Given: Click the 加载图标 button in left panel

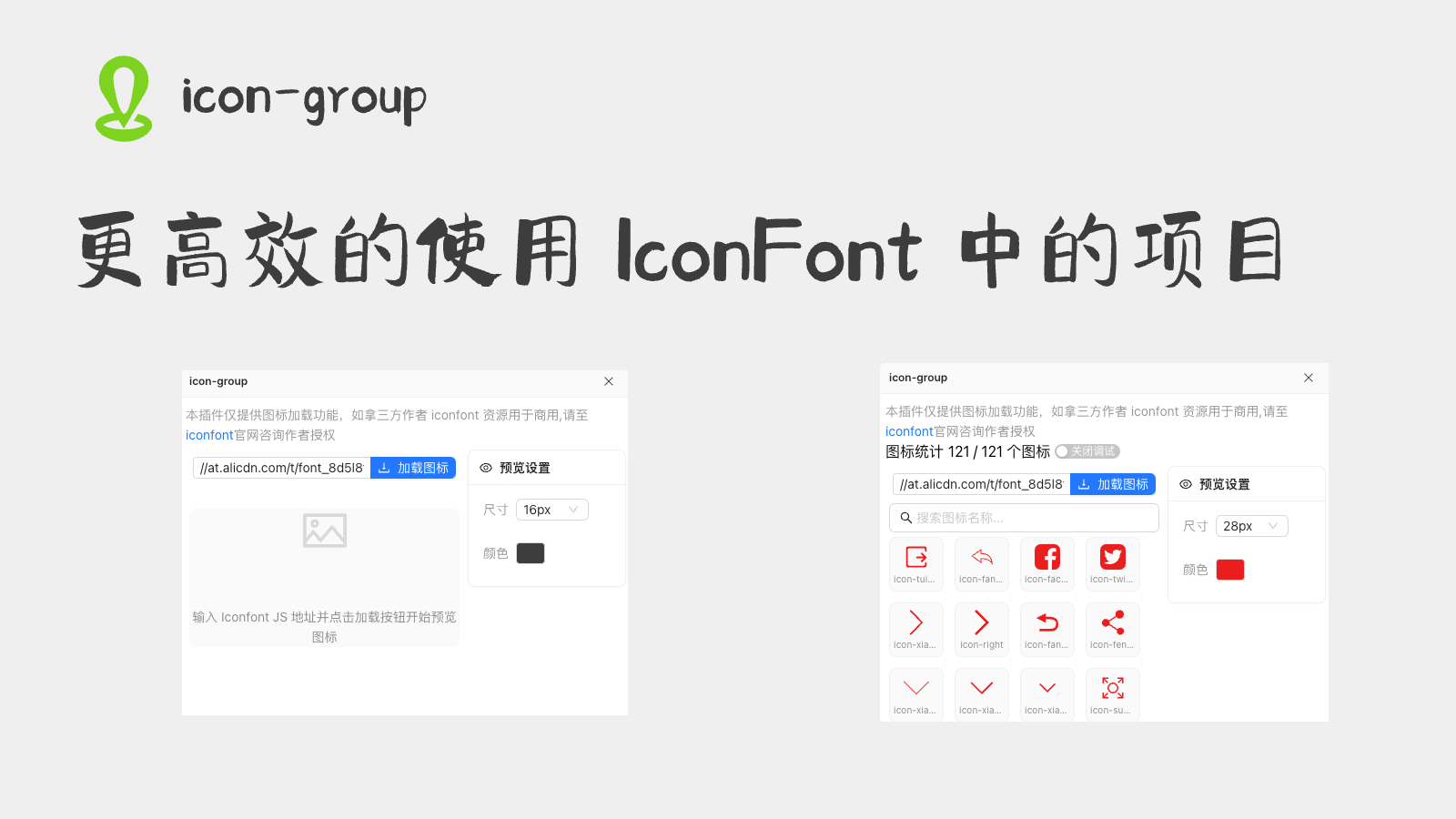Looking at the screenshot, I should pyautogui.click(x=412, y=467).
